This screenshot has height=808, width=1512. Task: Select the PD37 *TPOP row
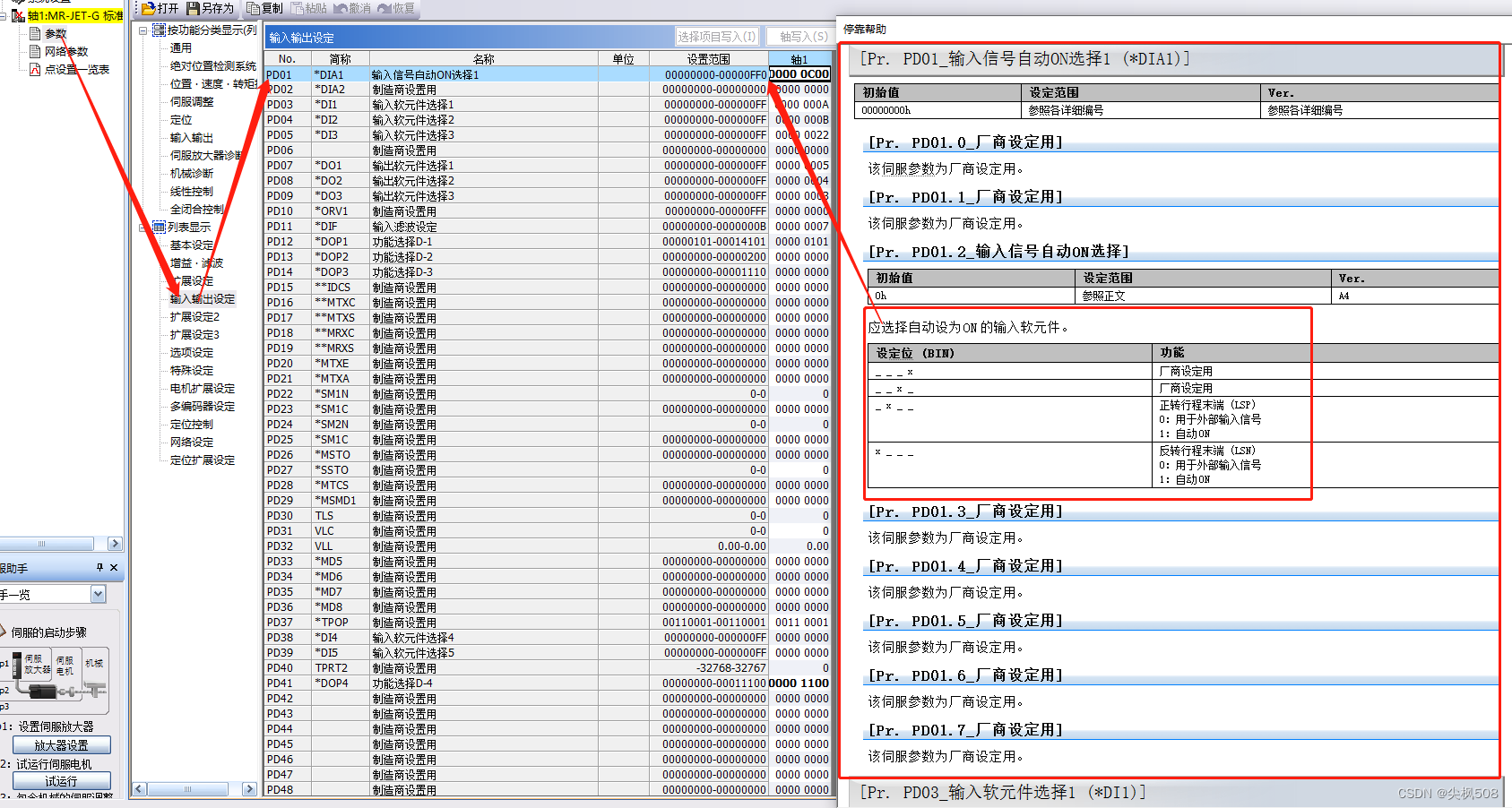pyautogui.click(x=548, y=623)
